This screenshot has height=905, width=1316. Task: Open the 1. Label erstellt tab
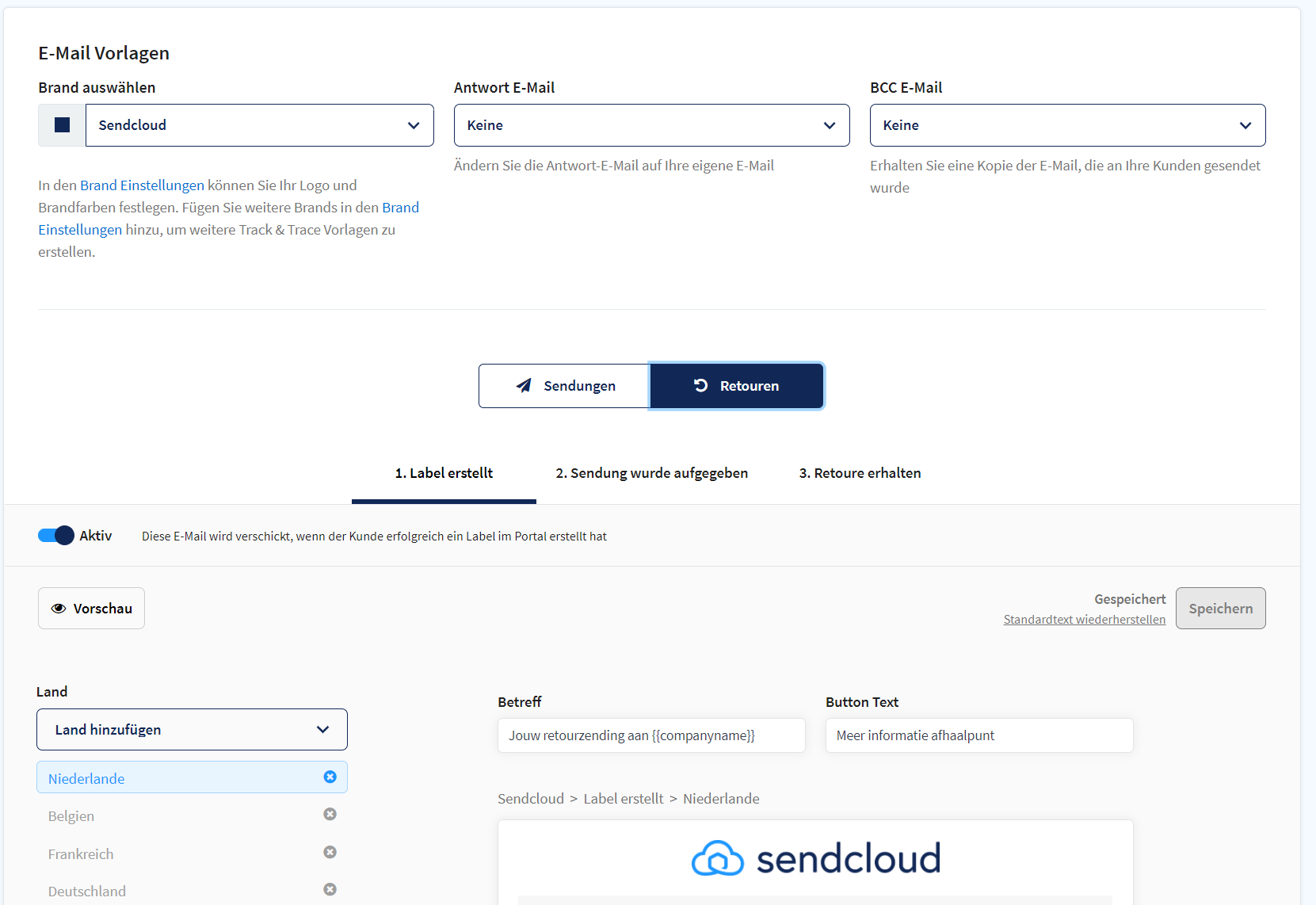[x=444, y=473]
